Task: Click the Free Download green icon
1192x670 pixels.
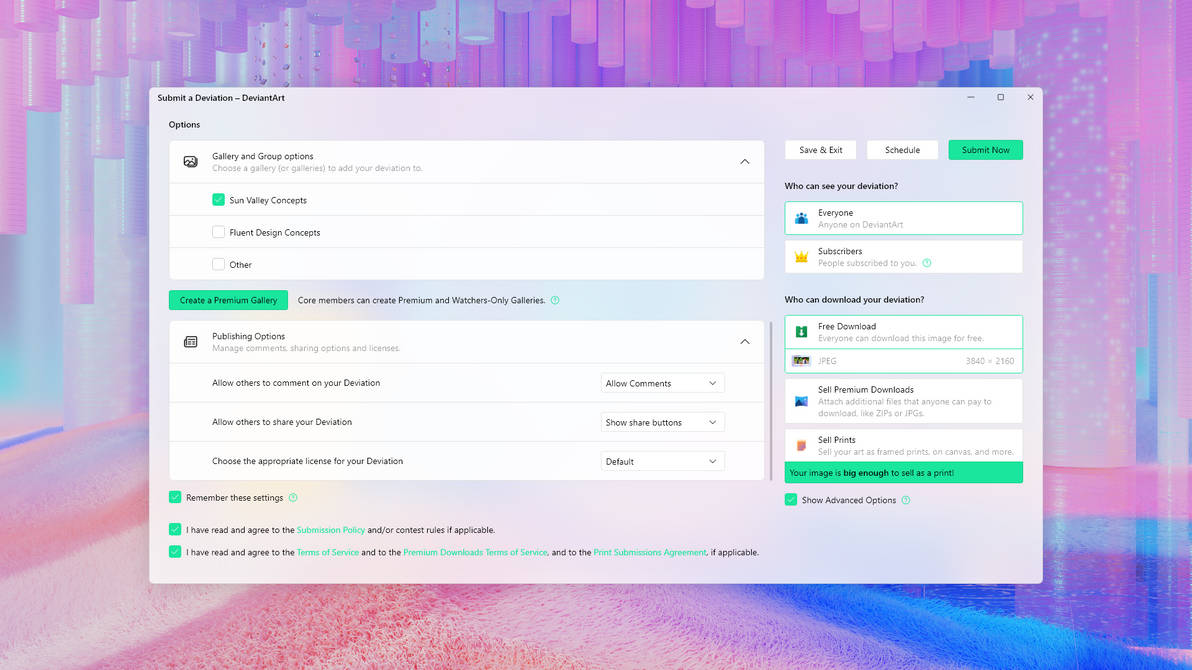Action: (801, 332)
